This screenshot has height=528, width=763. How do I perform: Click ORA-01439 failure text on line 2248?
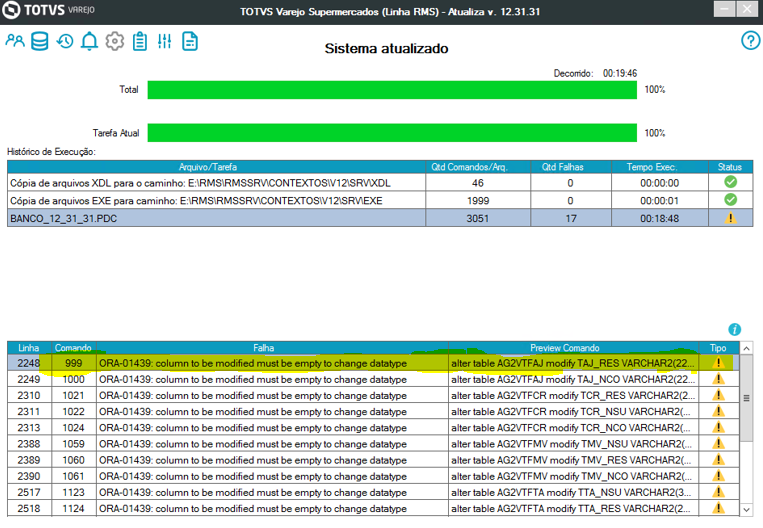[x=253, y=363]
